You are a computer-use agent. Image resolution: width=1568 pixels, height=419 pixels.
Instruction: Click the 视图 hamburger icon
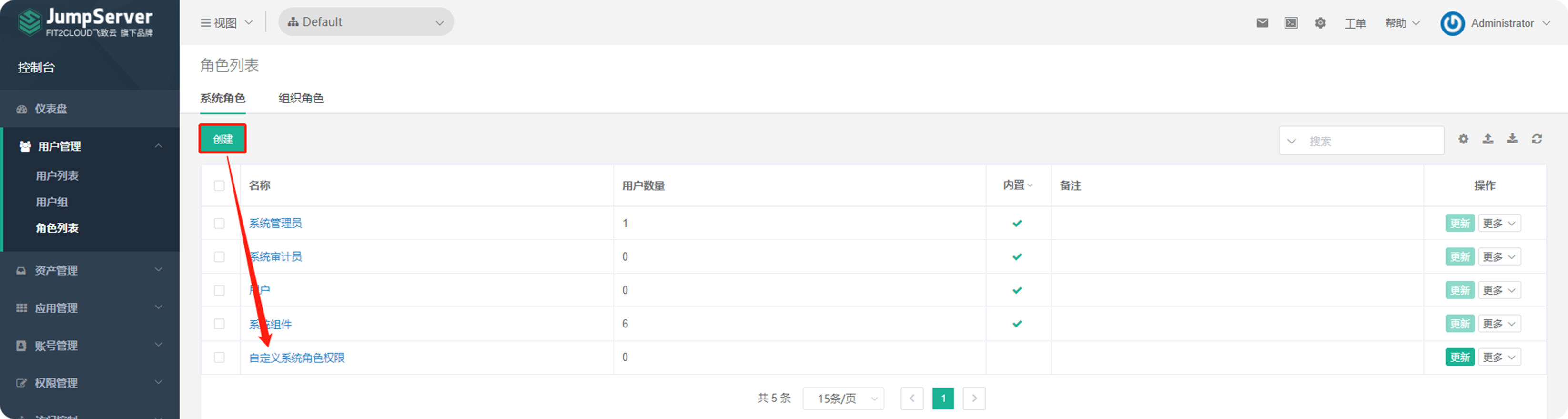(206, 23)
